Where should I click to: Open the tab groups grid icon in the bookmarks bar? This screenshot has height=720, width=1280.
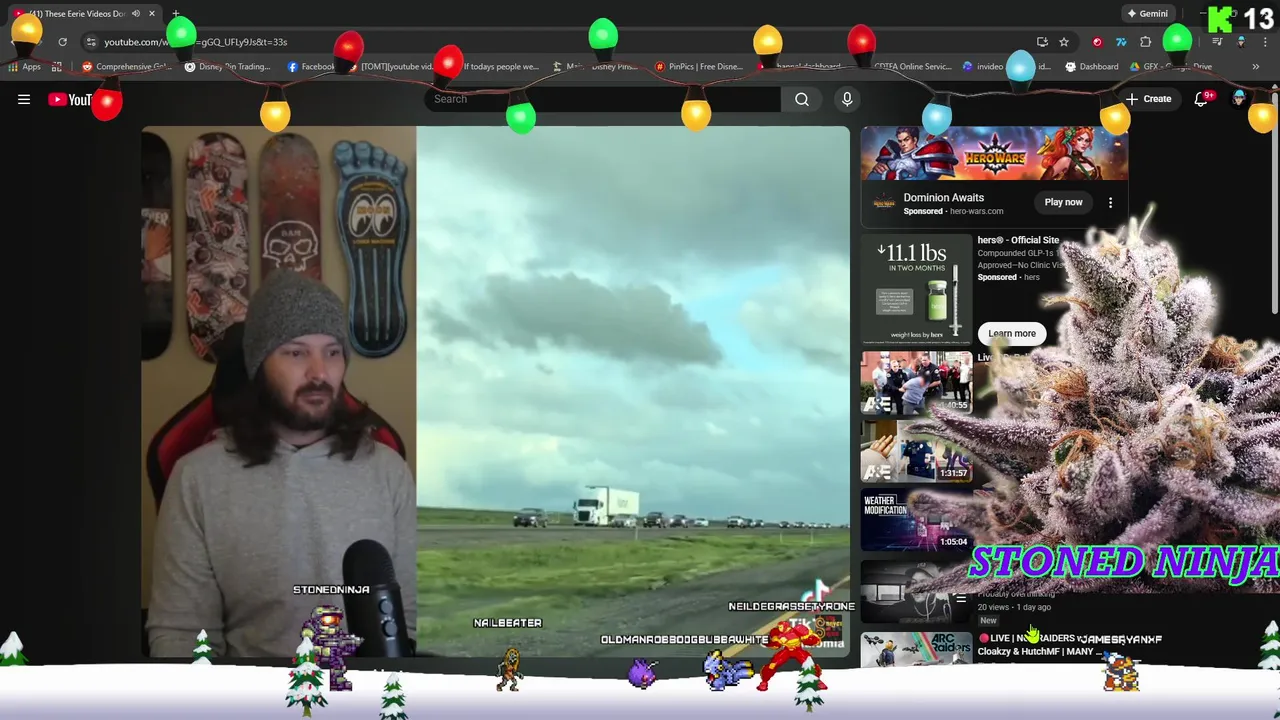(57, 67)
